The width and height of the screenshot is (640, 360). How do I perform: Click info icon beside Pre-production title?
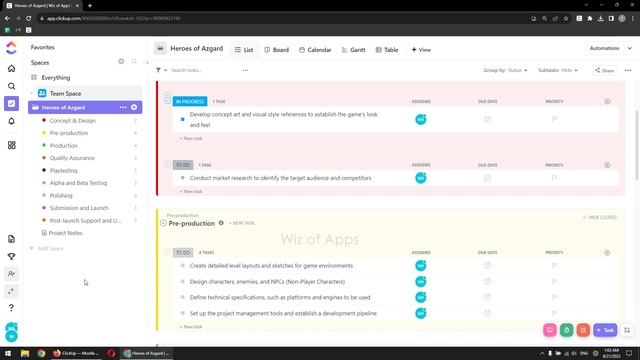221,223
